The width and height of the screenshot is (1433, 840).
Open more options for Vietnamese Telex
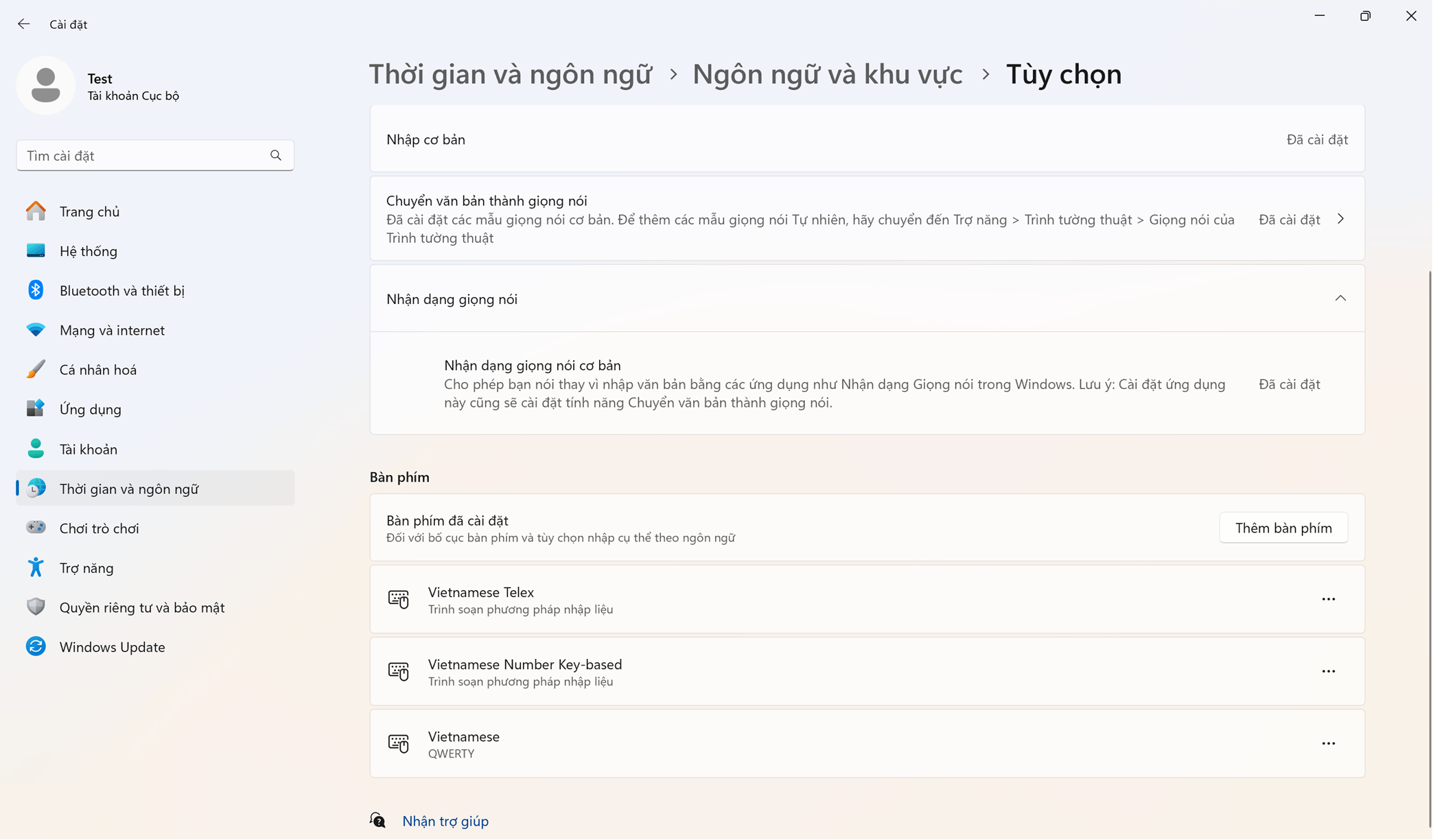pos(1328,599)
